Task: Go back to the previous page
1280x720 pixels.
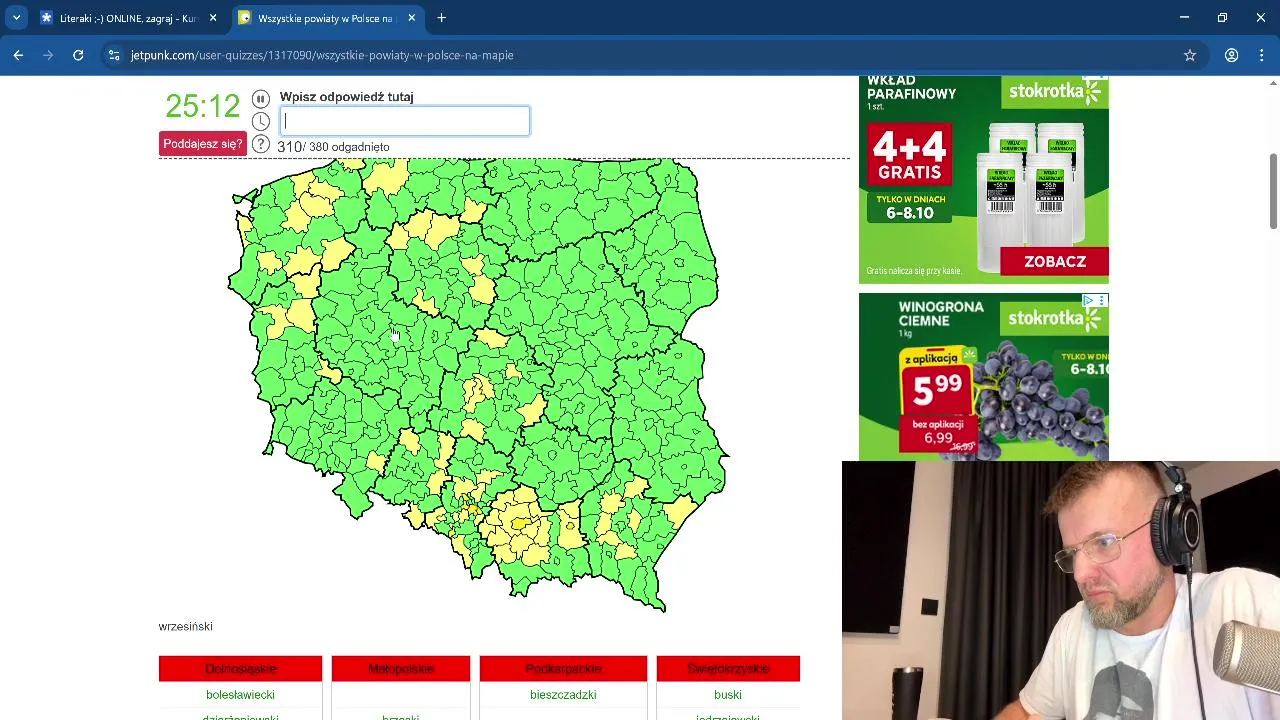Action: [x=18, y=55]
